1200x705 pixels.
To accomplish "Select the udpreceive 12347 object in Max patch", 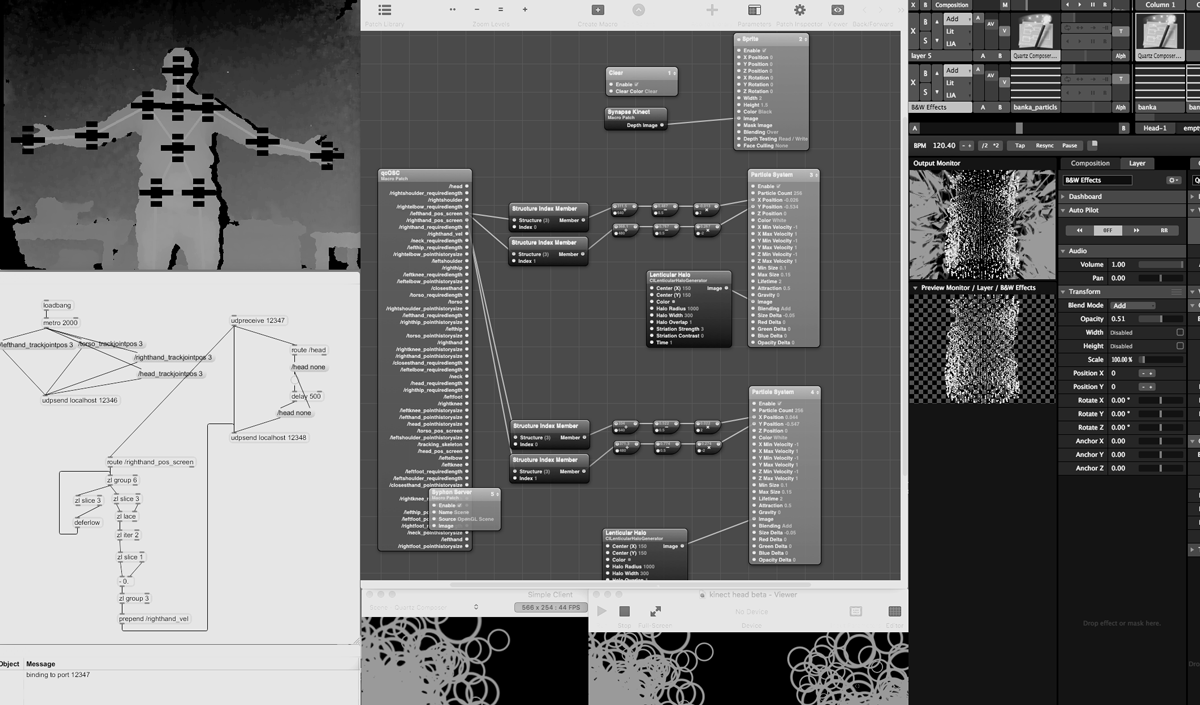I will tap(258, 320).
